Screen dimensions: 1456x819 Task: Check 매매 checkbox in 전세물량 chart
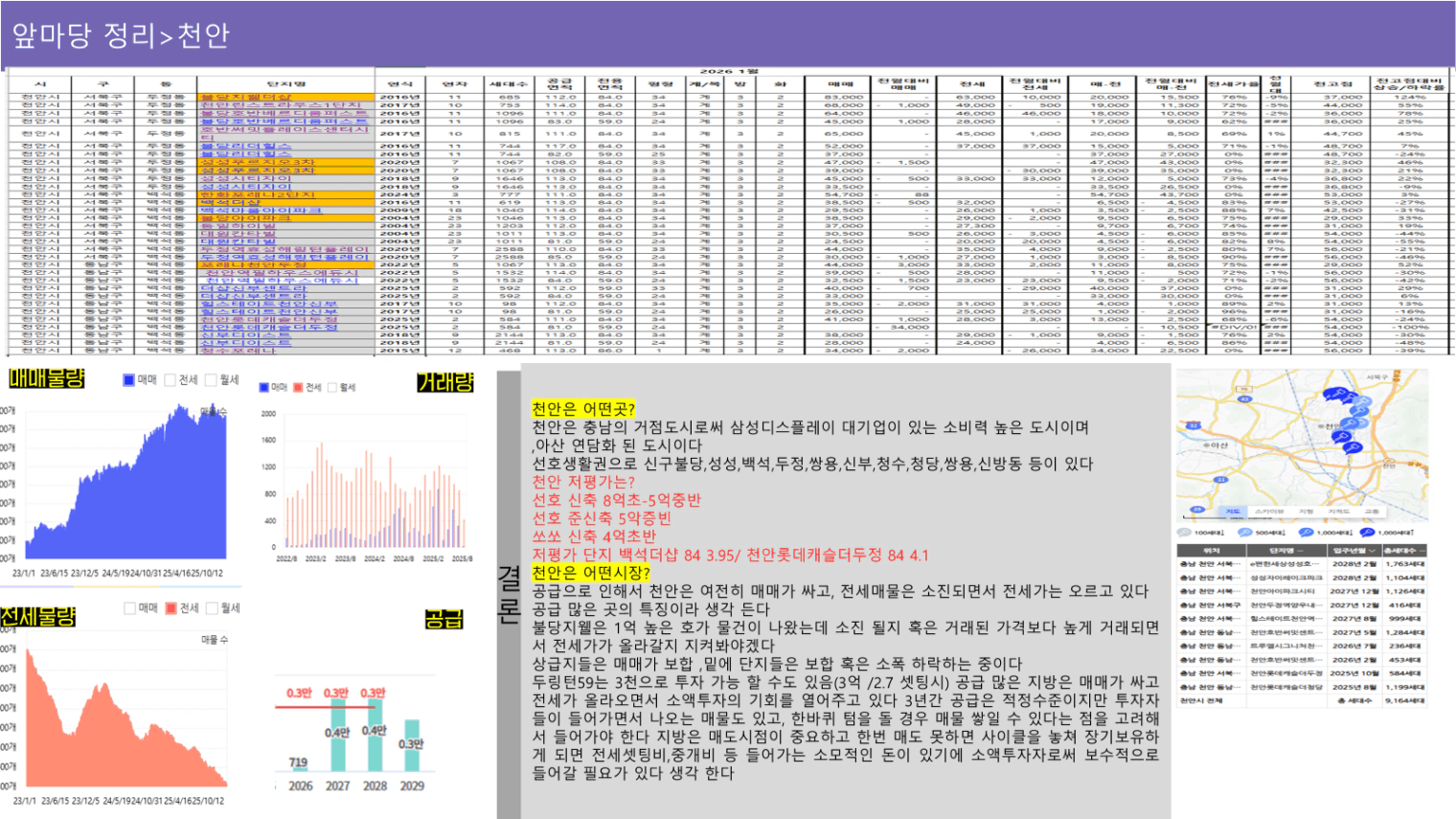pos(130,608)
